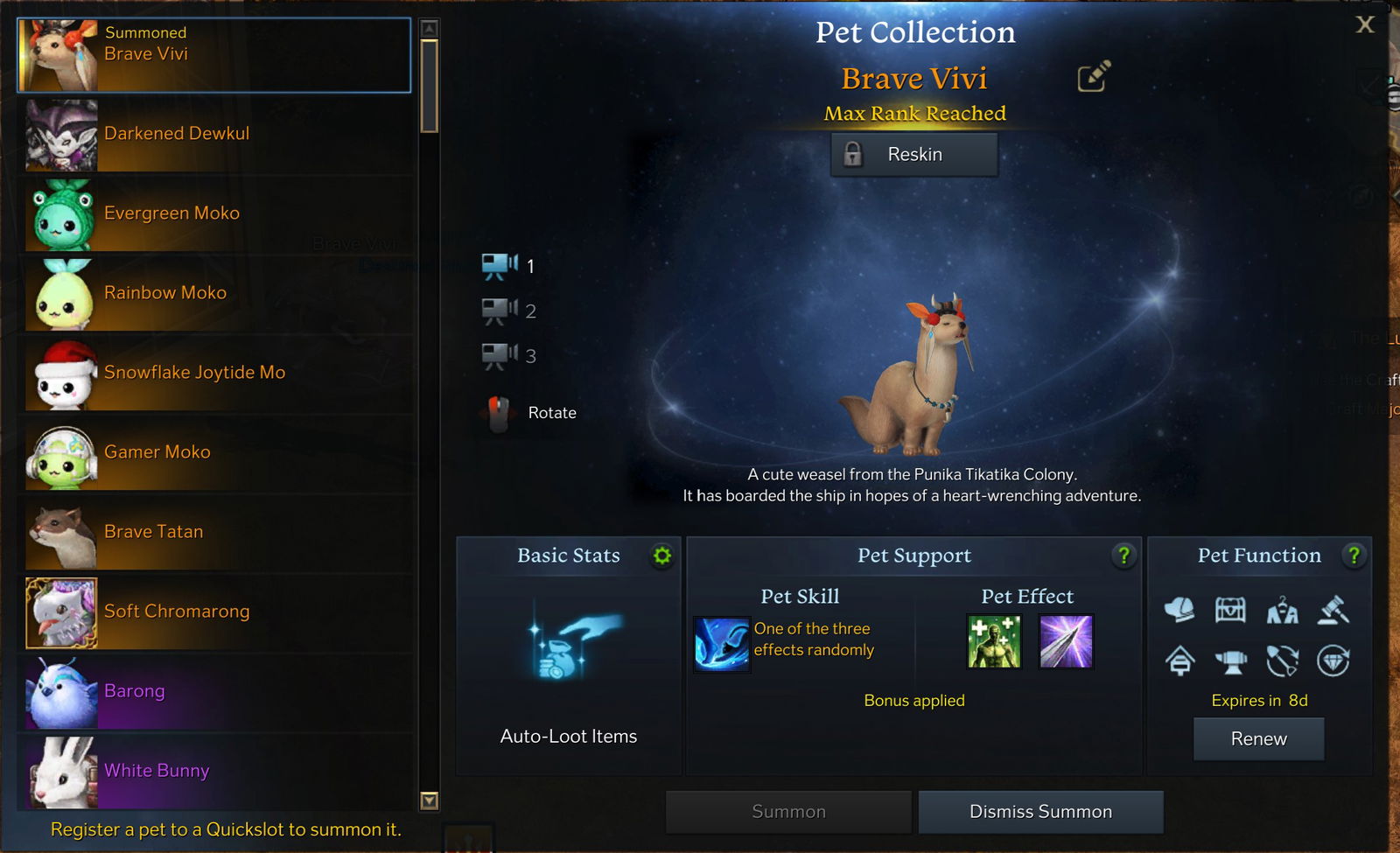
Task: Open the anvil repair pet function
Action: [1231, 661]
